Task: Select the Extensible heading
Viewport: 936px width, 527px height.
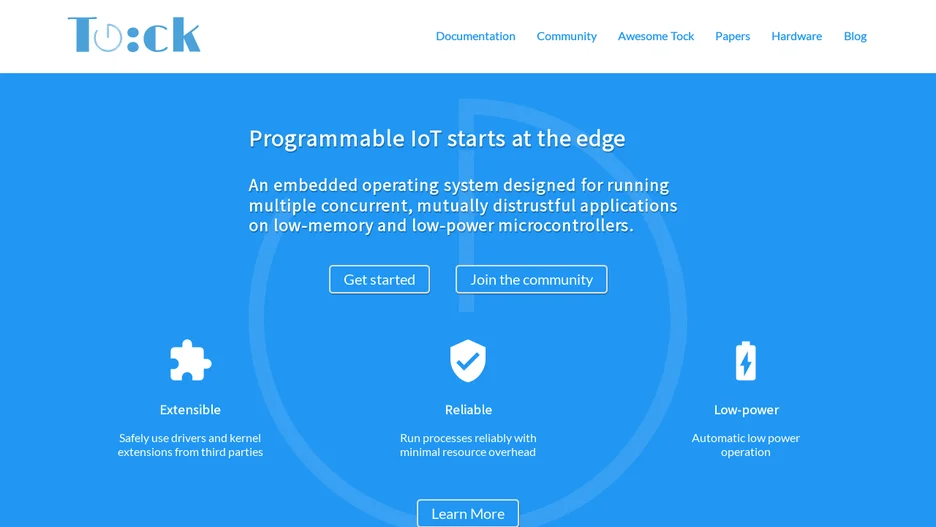Action: point(190,409)
